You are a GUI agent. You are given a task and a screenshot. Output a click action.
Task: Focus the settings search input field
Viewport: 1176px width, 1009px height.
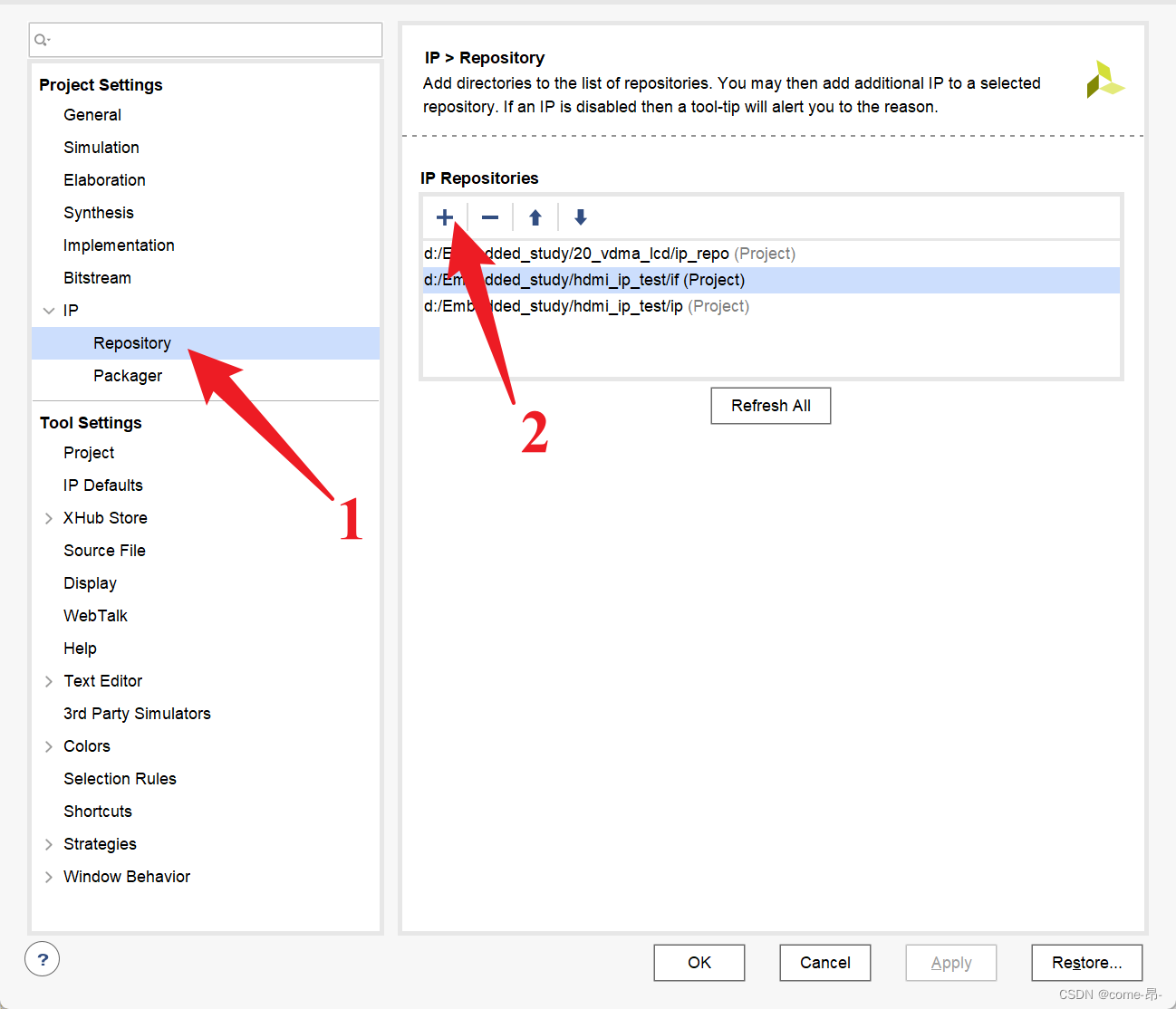click(x=206, y=40)
